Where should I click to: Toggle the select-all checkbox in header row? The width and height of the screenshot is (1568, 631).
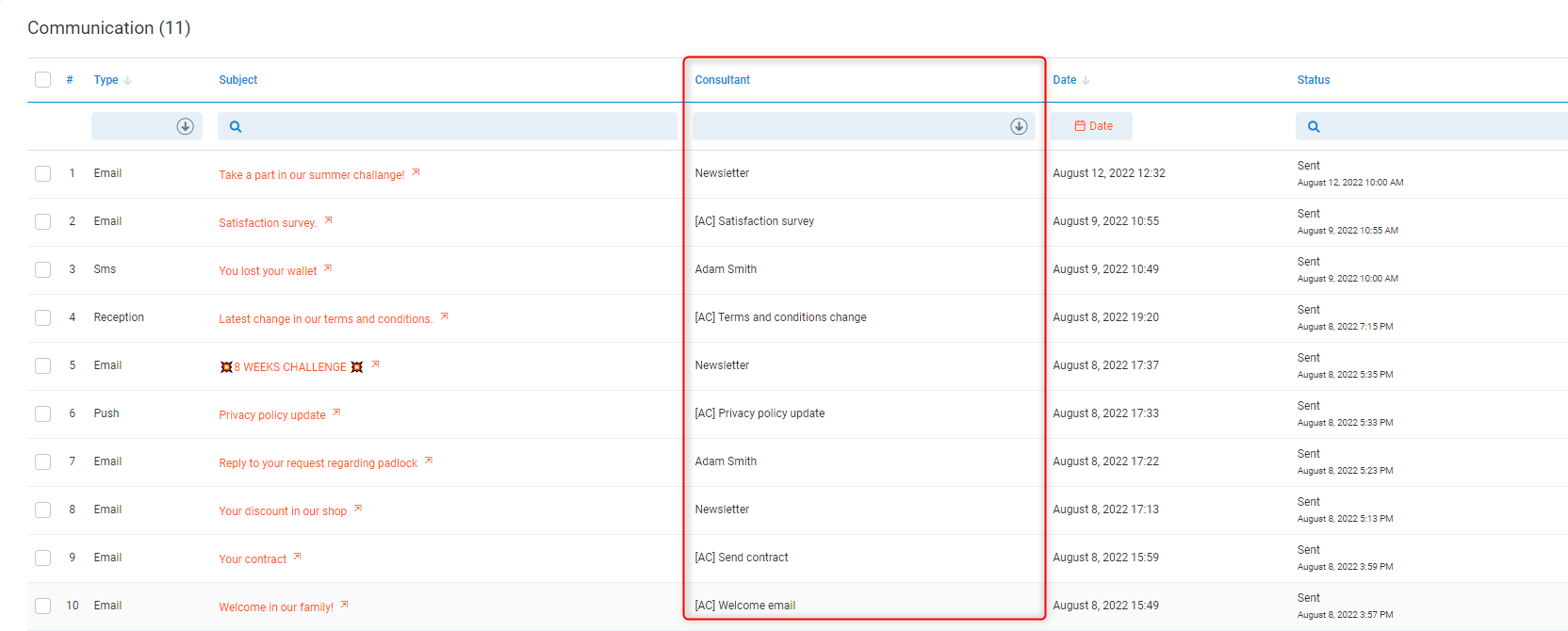tap(43, 80)
